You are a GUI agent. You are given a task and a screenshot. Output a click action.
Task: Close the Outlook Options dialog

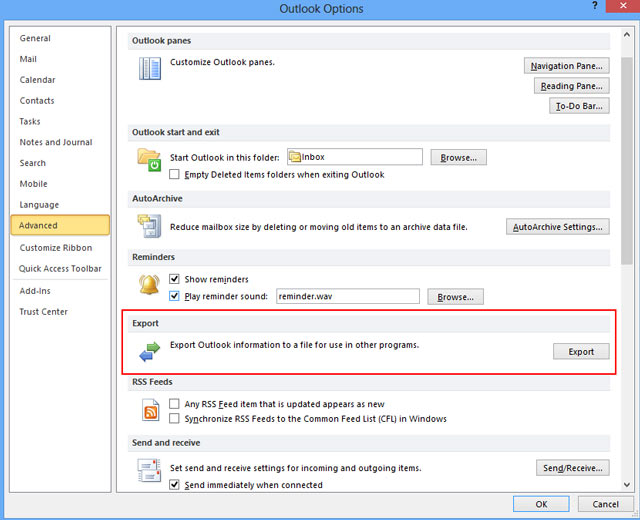pos(623,6)
